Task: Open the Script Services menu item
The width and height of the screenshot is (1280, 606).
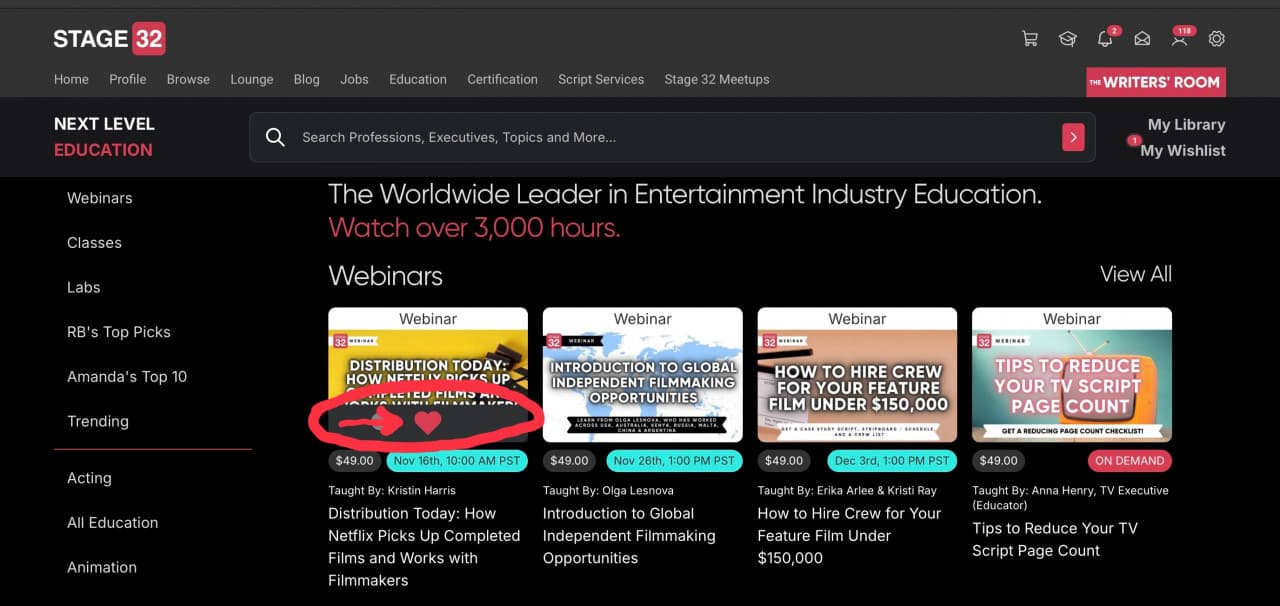Action: click(x=601, y=79)
